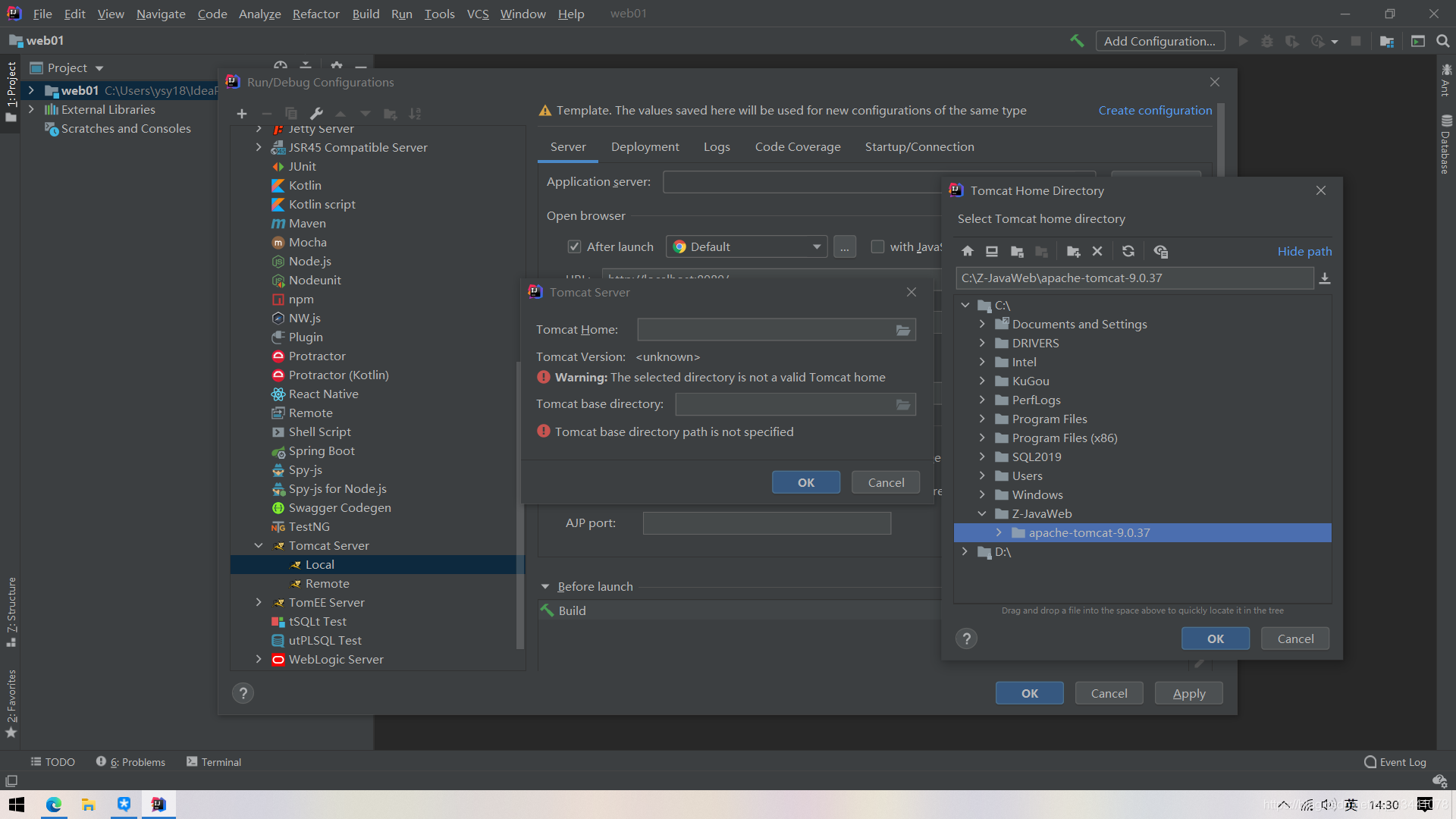Image resolution: width=1456 pixels, height=819 pixels.
Task: Switch to the Code Coverage tab
Action: (x=798, y=147)
